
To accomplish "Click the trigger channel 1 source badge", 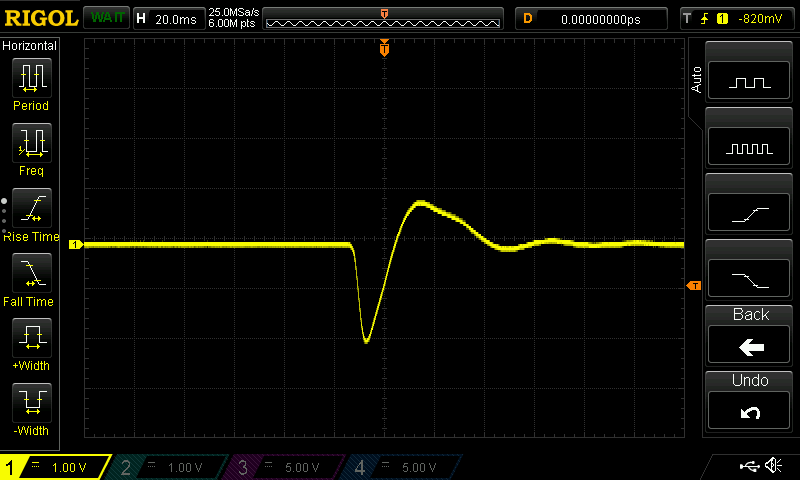I will point(722,19).
